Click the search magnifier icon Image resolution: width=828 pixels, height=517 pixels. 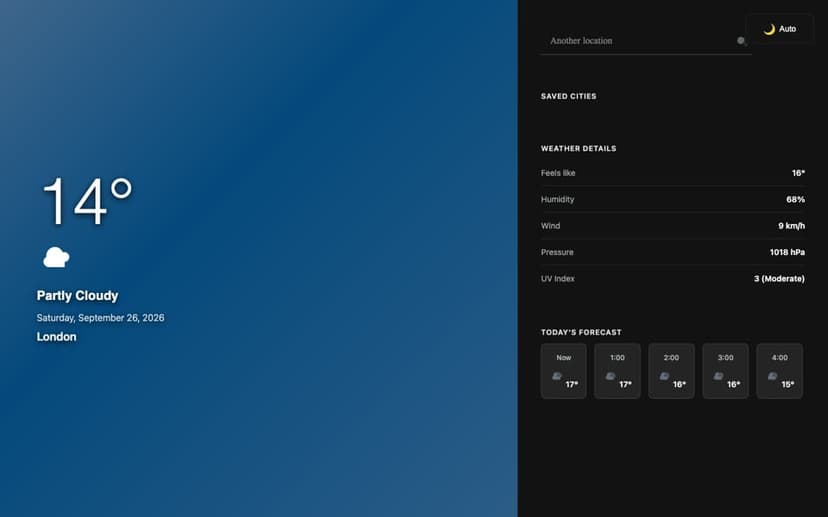coord(741,41)
